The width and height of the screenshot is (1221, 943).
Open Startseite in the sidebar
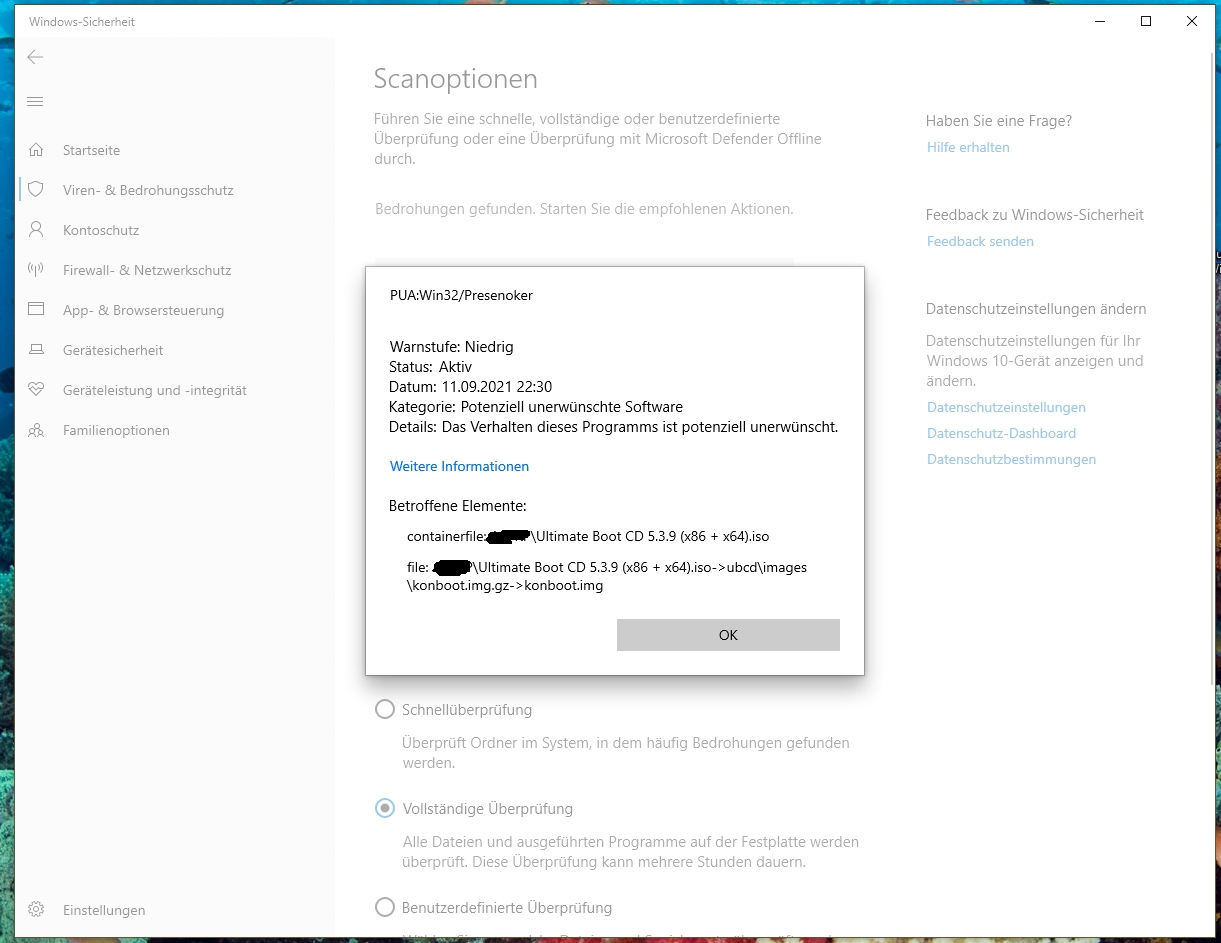coord(91,150)
